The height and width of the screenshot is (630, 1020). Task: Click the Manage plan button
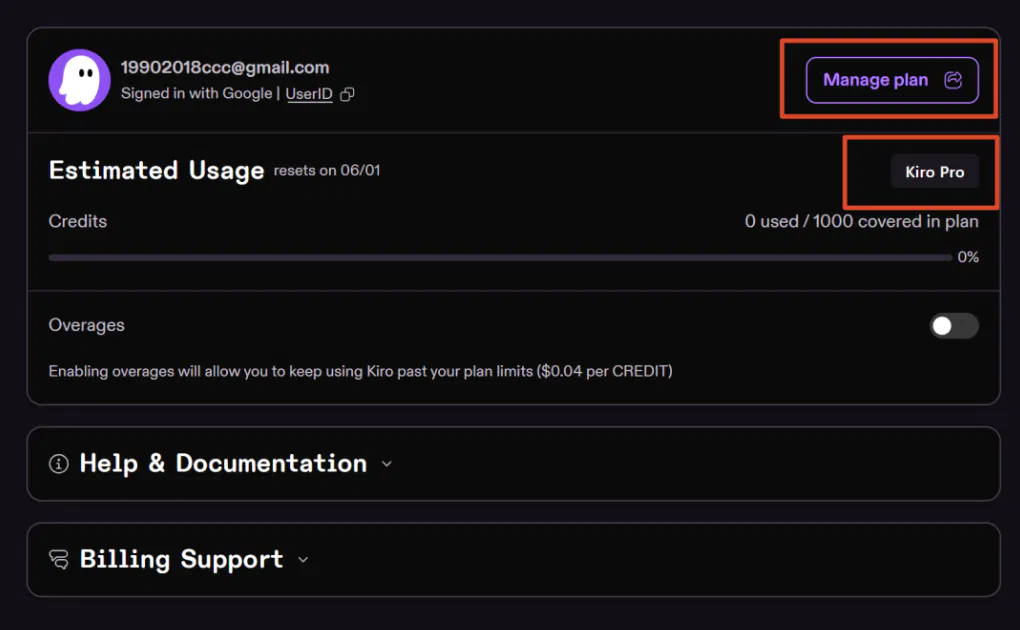[x=892, y=80]
